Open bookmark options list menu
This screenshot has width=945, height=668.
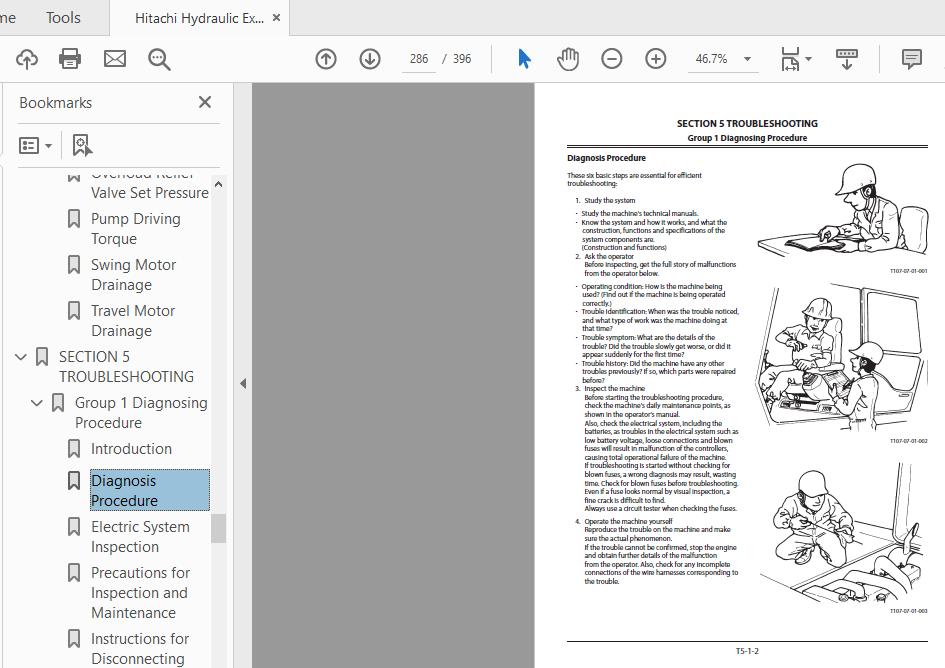point(36,145)
